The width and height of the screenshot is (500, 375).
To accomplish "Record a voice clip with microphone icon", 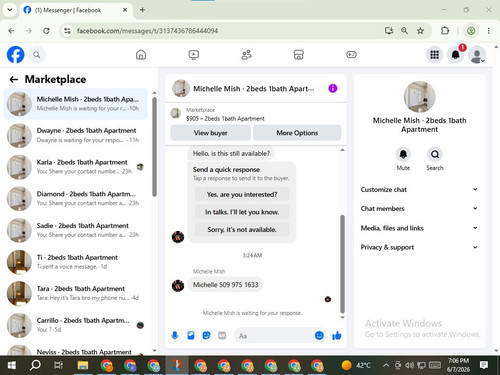I will (x=175, y=335).
